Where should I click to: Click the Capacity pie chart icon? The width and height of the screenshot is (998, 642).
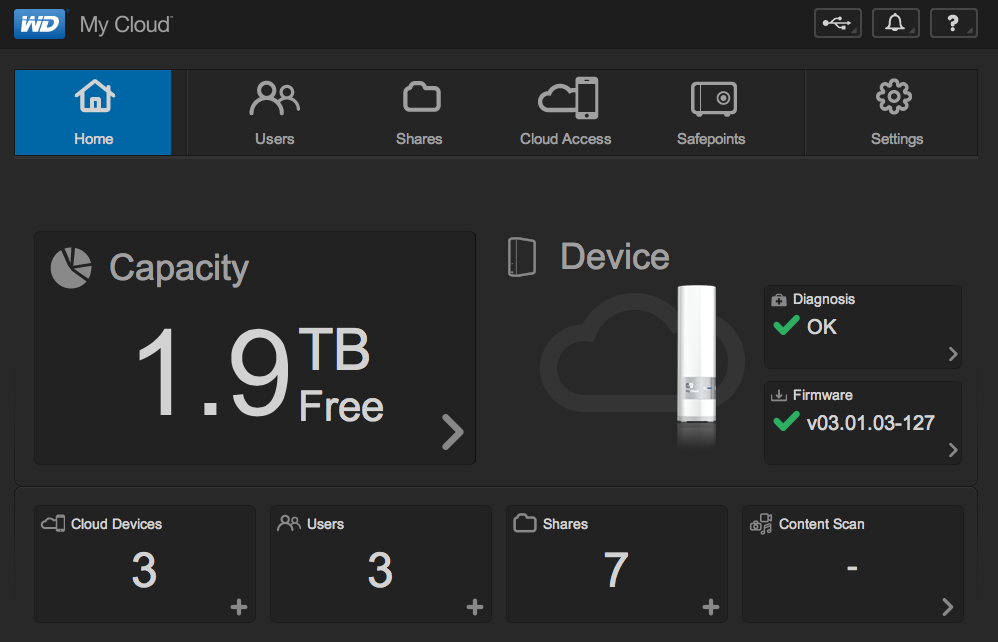point(71,268)
